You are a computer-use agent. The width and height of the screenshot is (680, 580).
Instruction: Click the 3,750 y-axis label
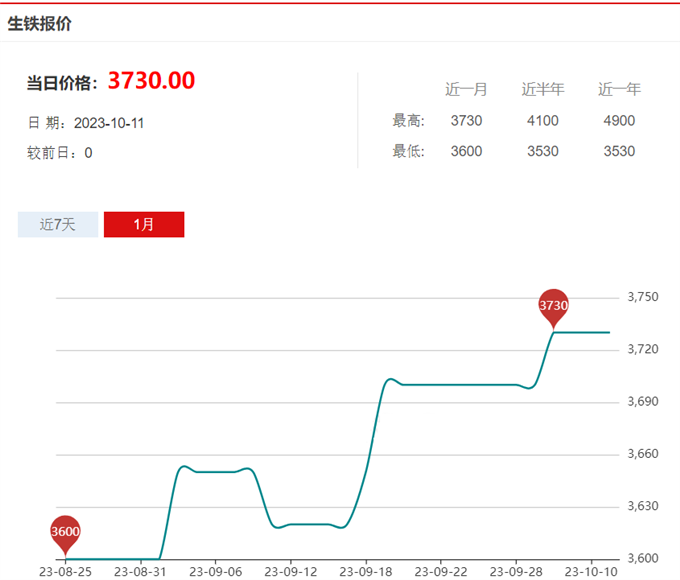pos(643,297)
